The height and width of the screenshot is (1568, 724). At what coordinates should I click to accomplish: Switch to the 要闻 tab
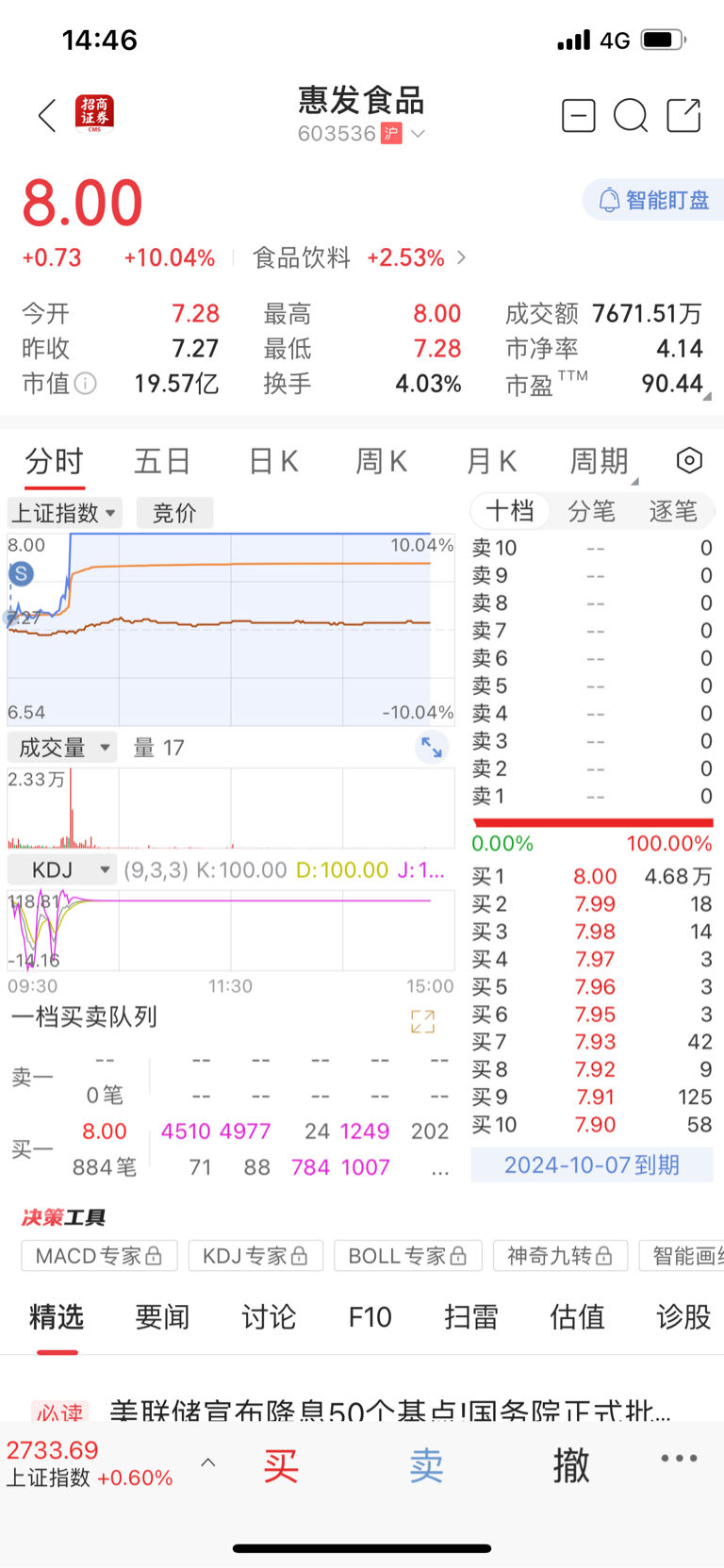click(162, 1316)
